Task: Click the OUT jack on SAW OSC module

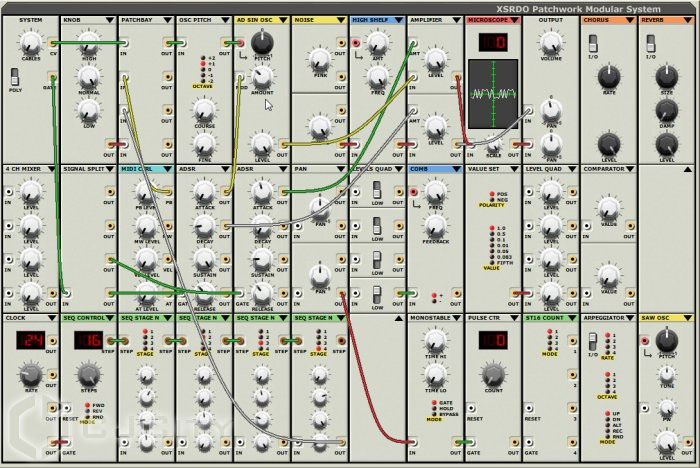Action: click(x=688, y=442)
